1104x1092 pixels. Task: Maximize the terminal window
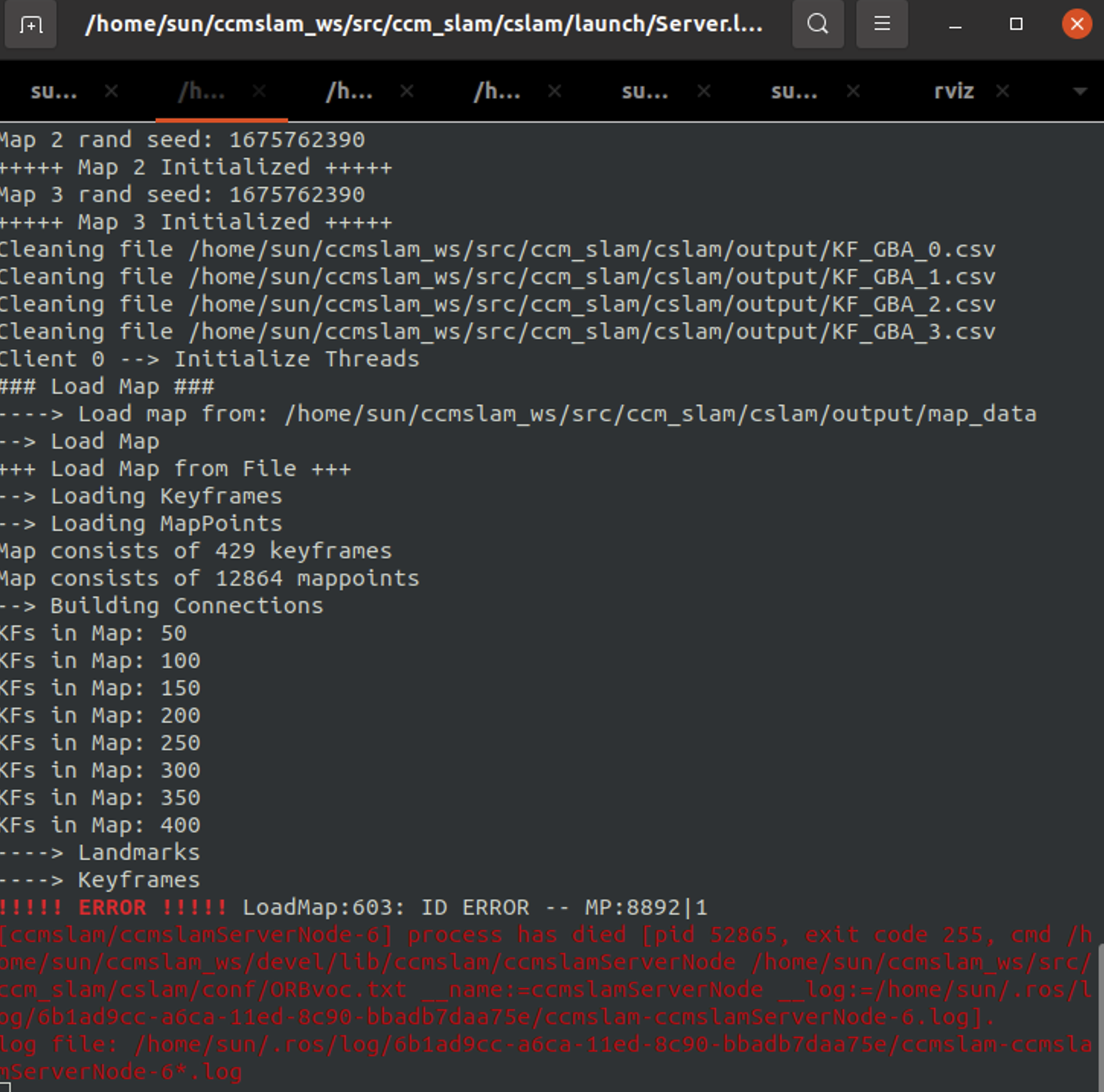(1016, 24)
